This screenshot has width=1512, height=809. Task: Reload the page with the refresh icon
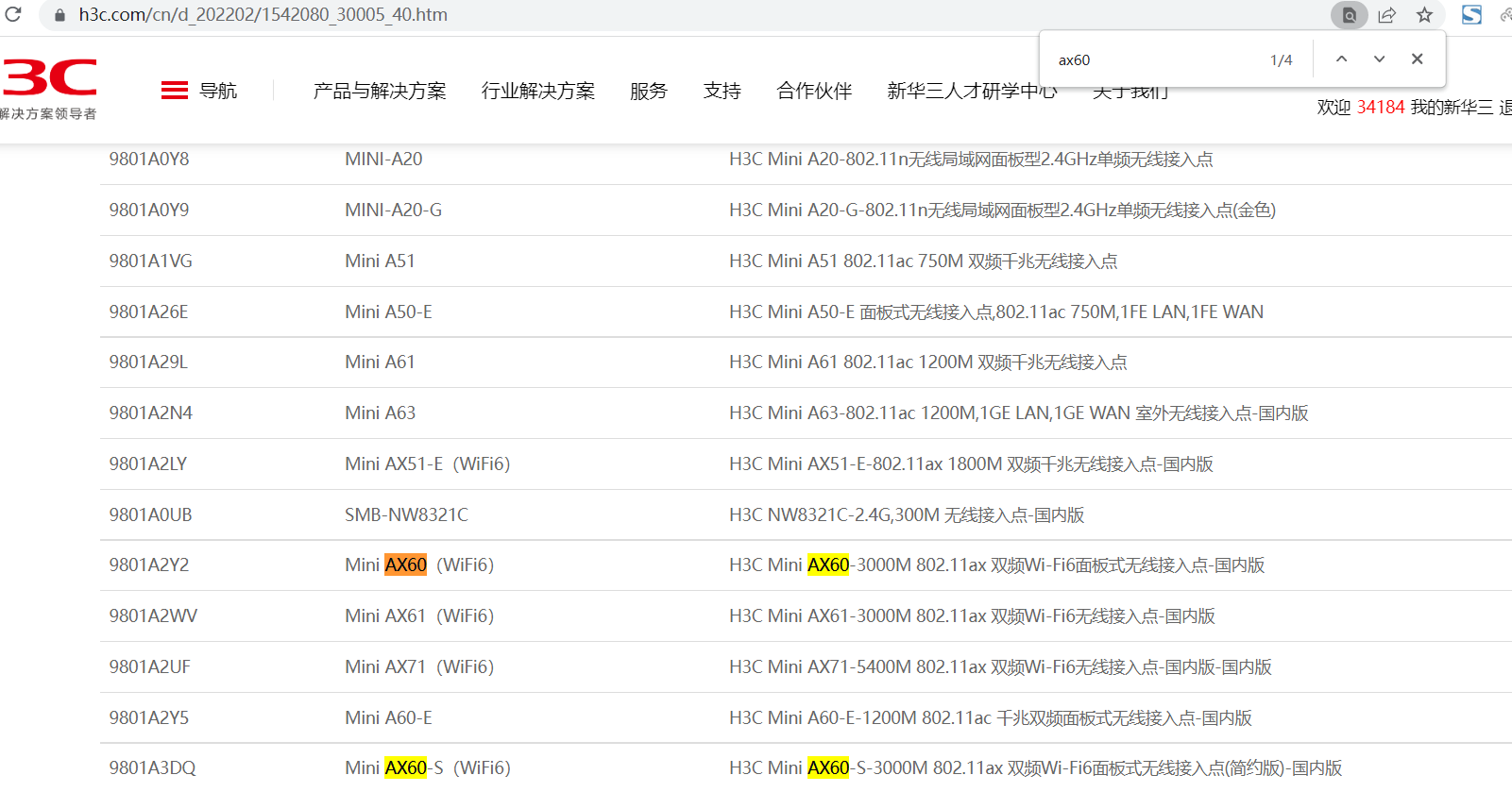click(13, 14)
